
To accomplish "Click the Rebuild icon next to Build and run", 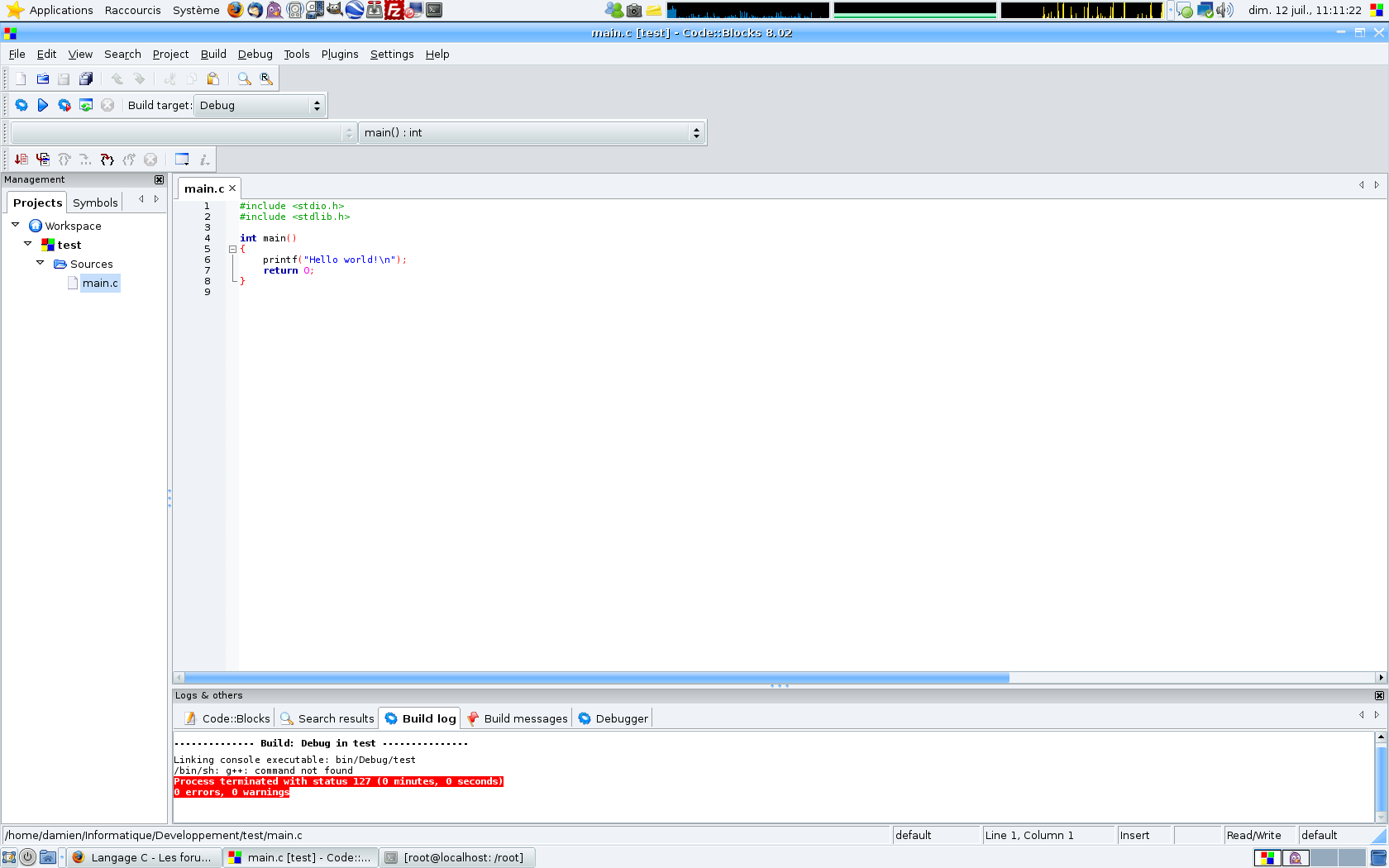I will pyautogui.click(x=86, y=105).
